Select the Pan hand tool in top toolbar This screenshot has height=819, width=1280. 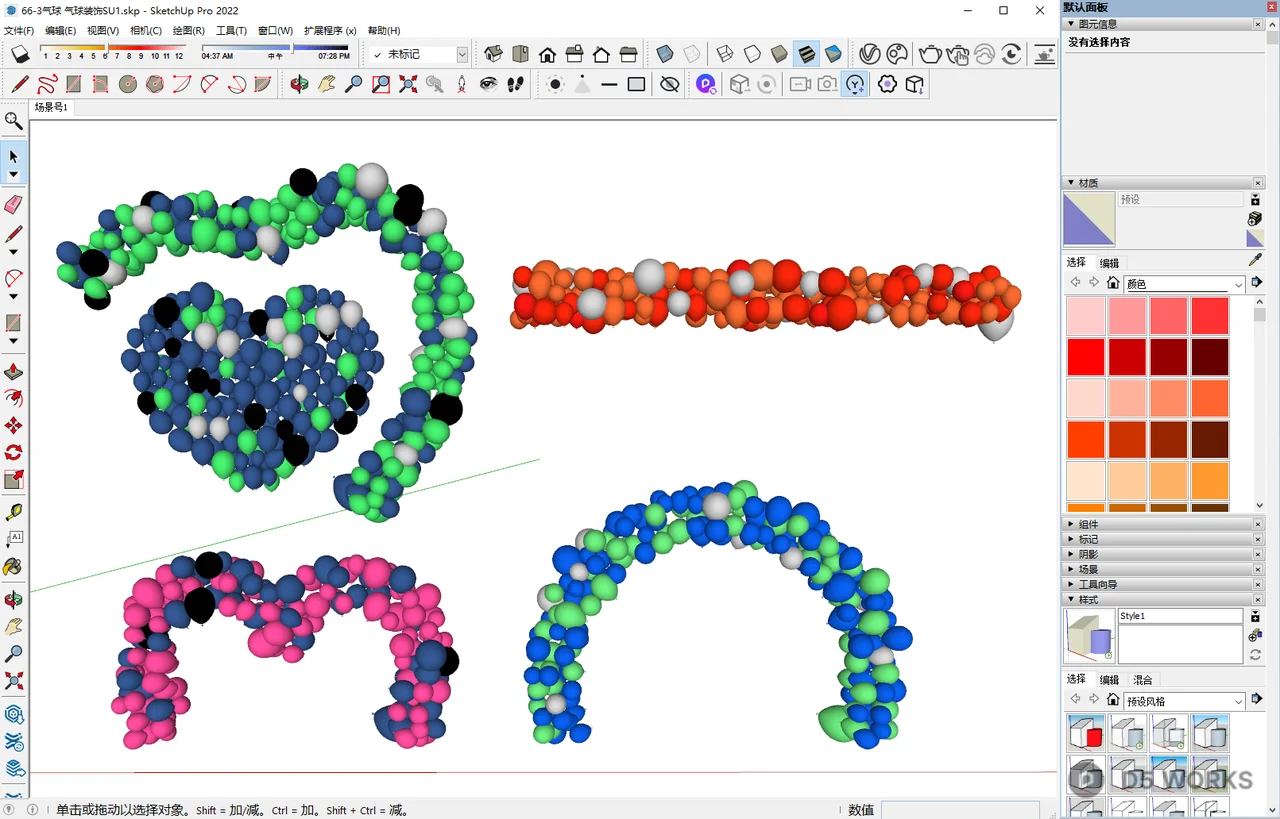point(326,84)
